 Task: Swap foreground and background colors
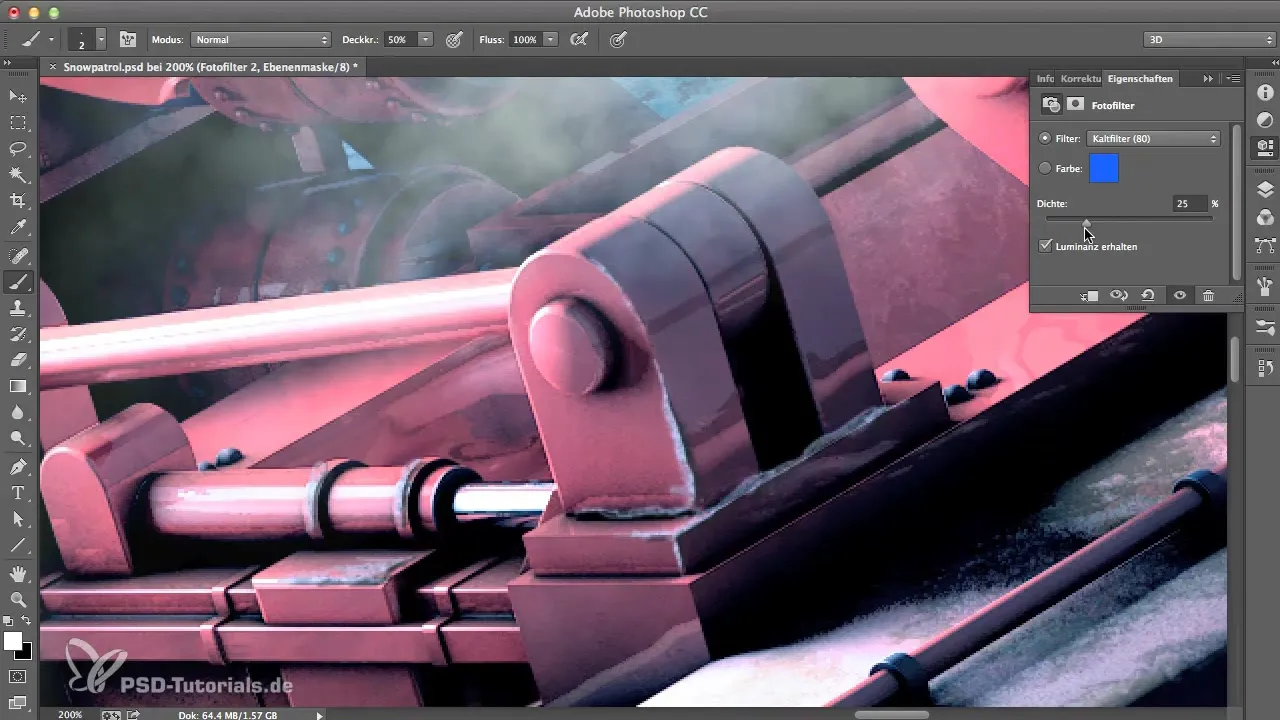(x=27, y=621)
